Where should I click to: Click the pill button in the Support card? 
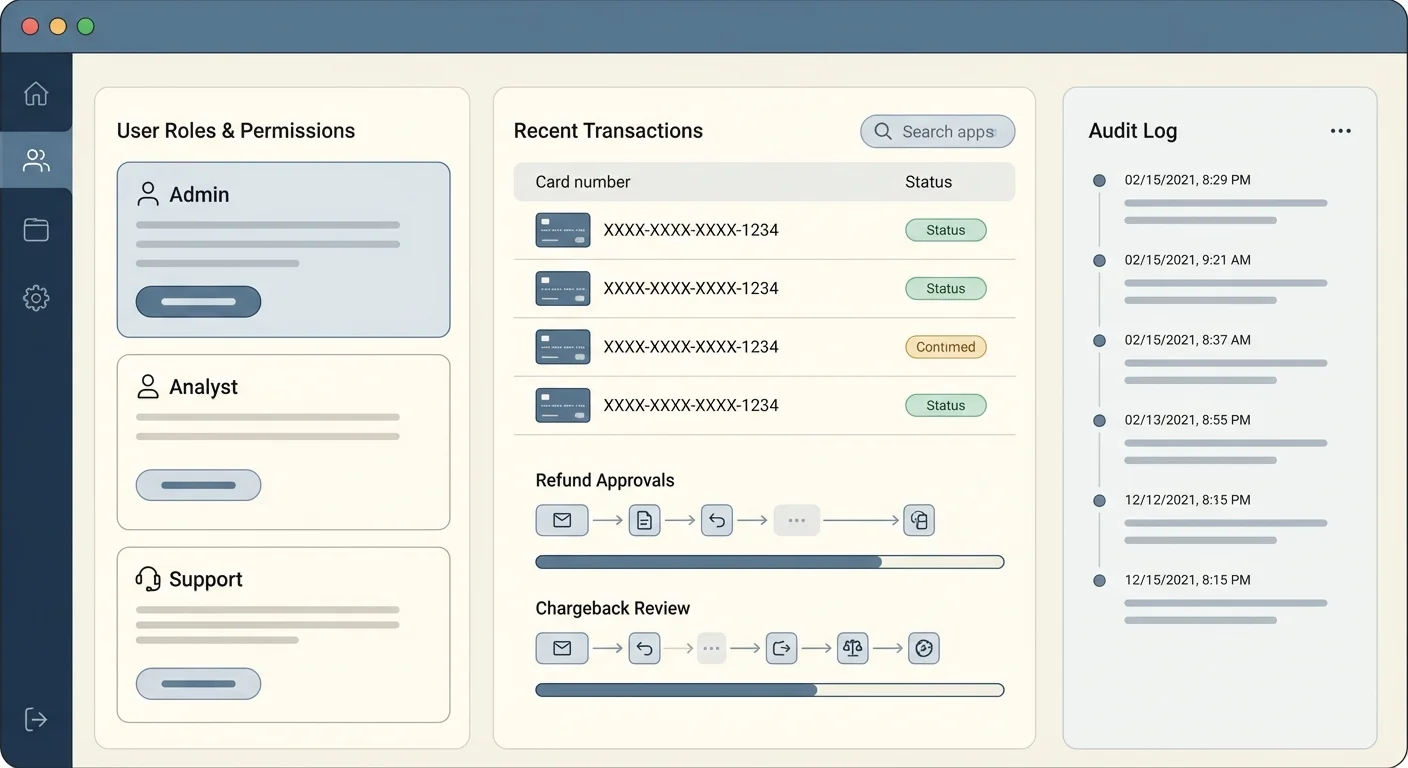(198, 684)
